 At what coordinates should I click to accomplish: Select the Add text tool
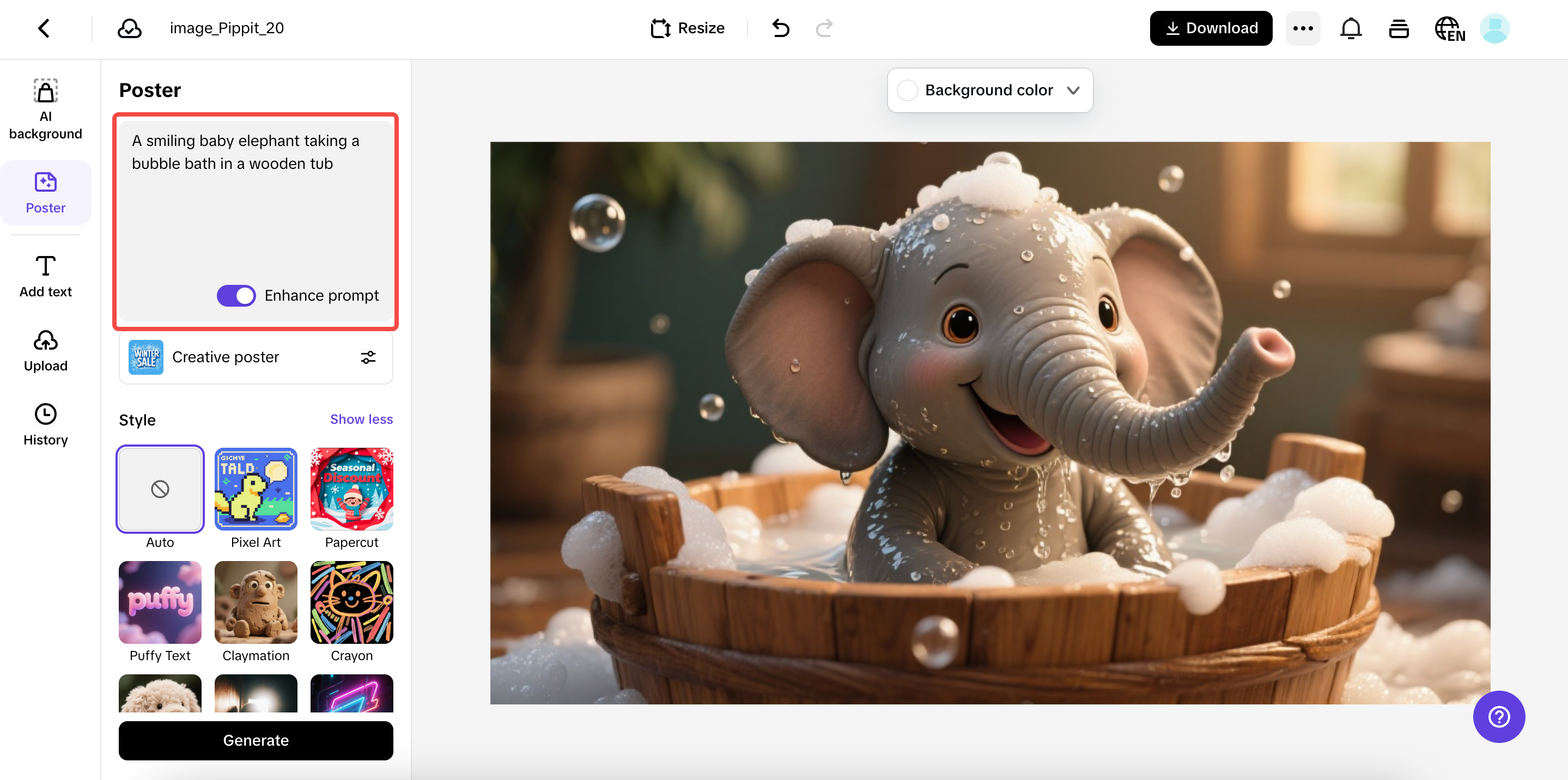[x=45, y=276]
